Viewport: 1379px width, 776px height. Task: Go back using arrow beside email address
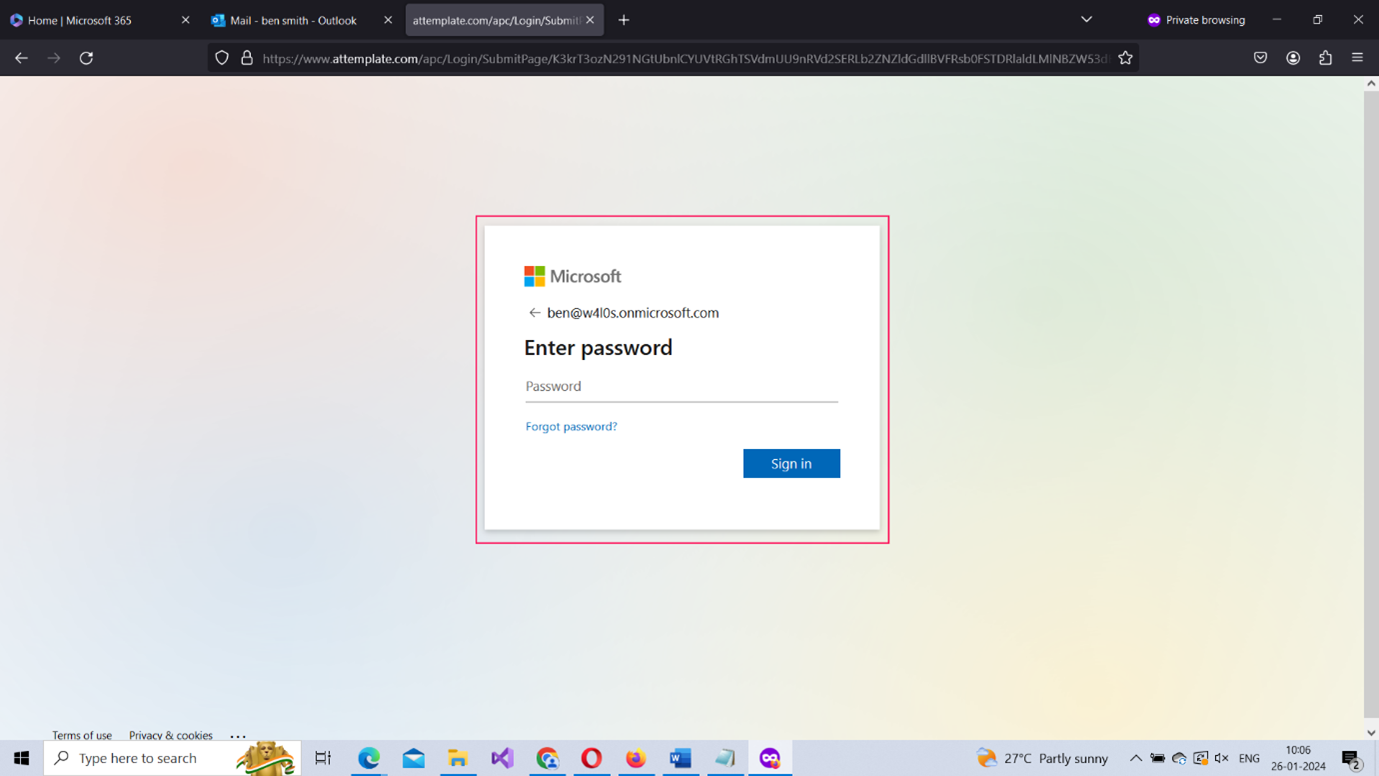click(x=534, y=313)
